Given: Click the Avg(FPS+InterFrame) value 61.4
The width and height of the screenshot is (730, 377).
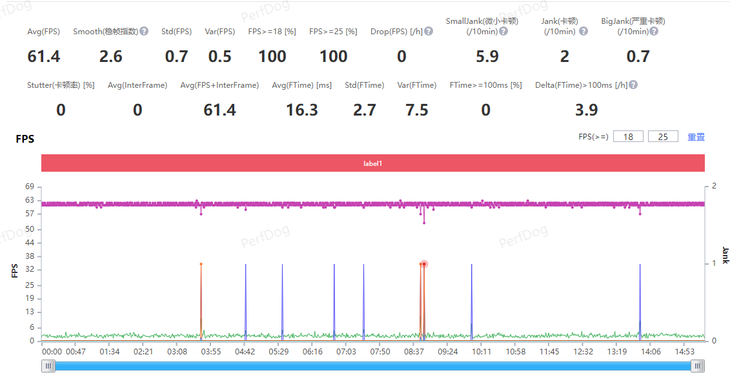Looking at the screenshot, I should click(220, 110).
